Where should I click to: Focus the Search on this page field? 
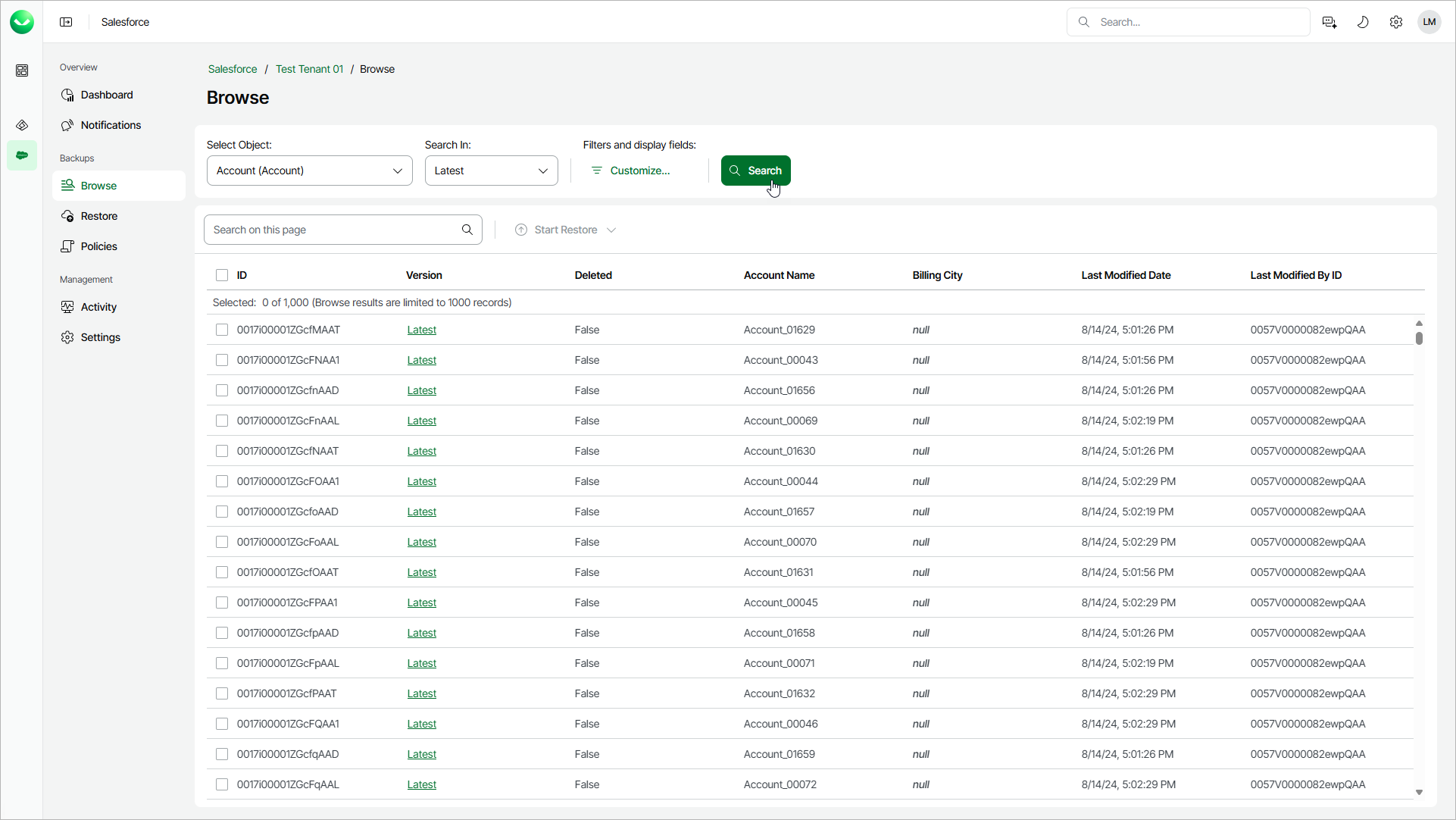tap(333, 230)
